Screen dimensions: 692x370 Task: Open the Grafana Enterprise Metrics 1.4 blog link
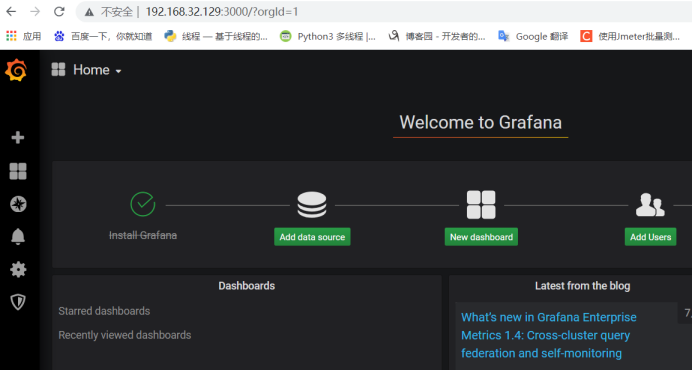[x=549, y=335]
